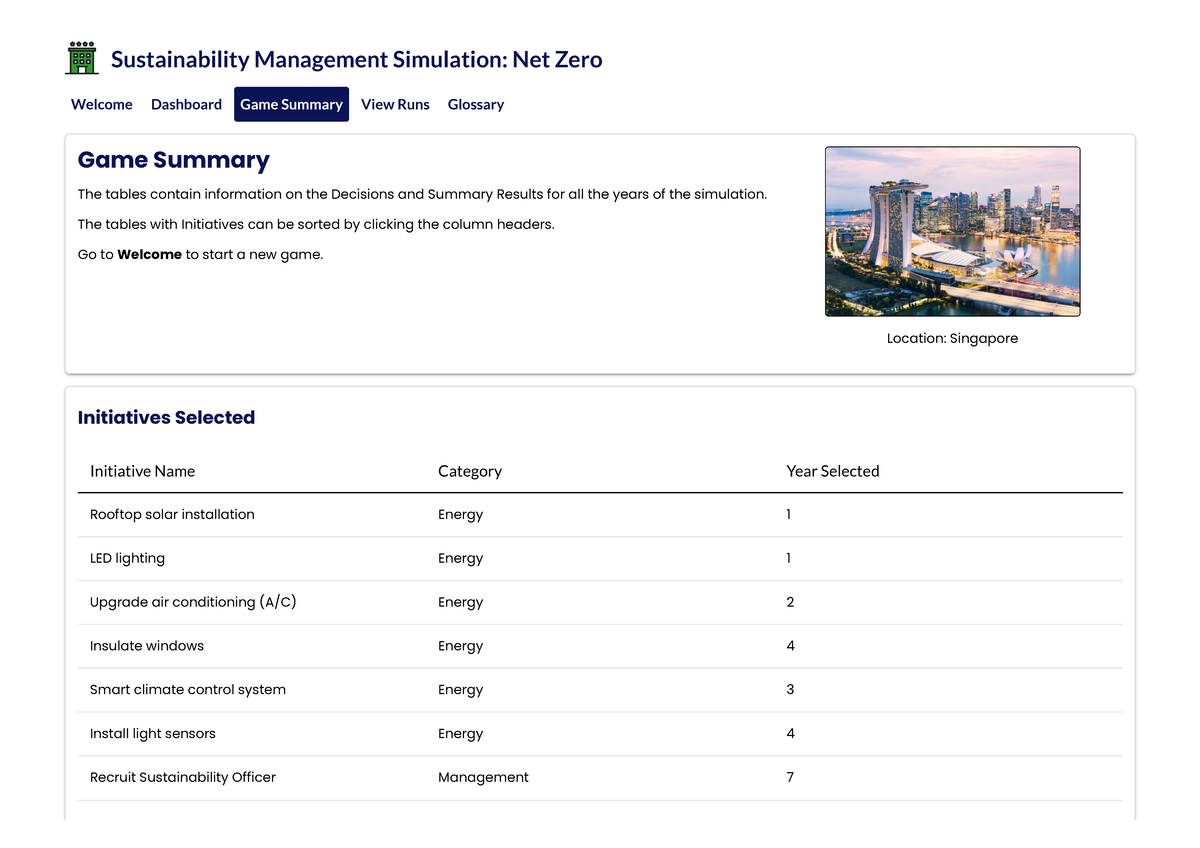
Task: Select the Recruit Sustainability Officer row
Action: (182, 777)
